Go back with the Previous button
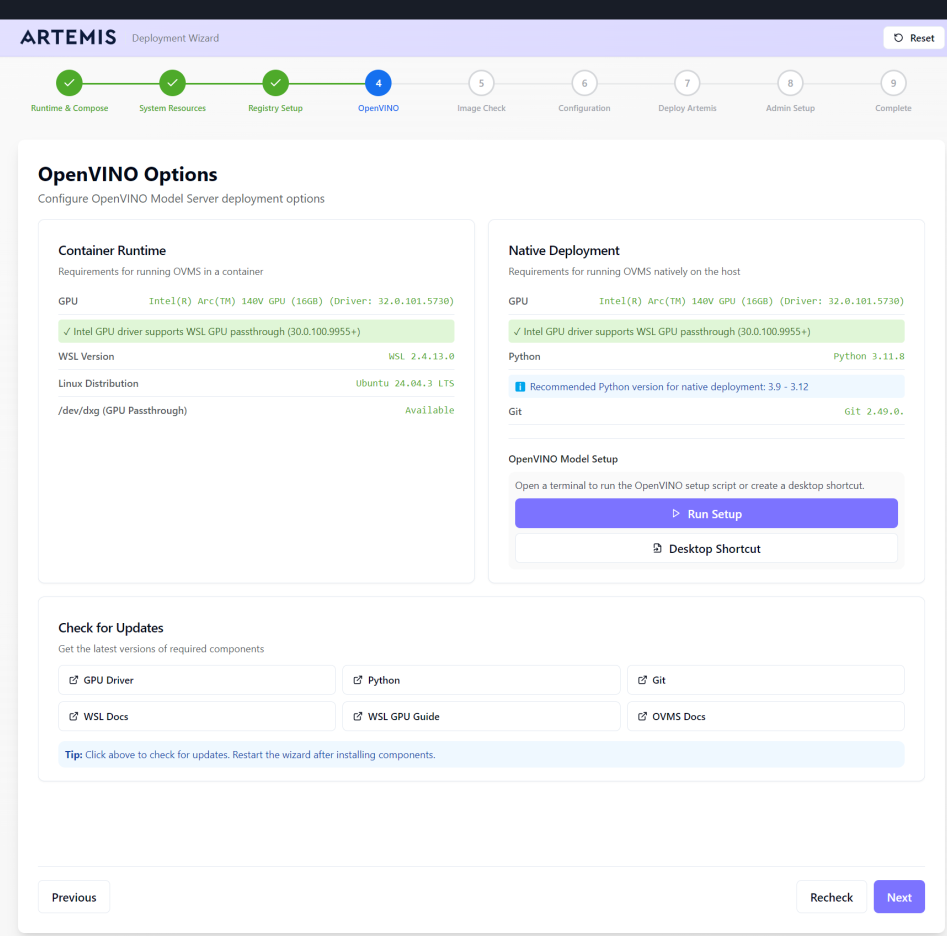Image resolution: width=947 pixels, height=936 pixels. click(74, 897)
